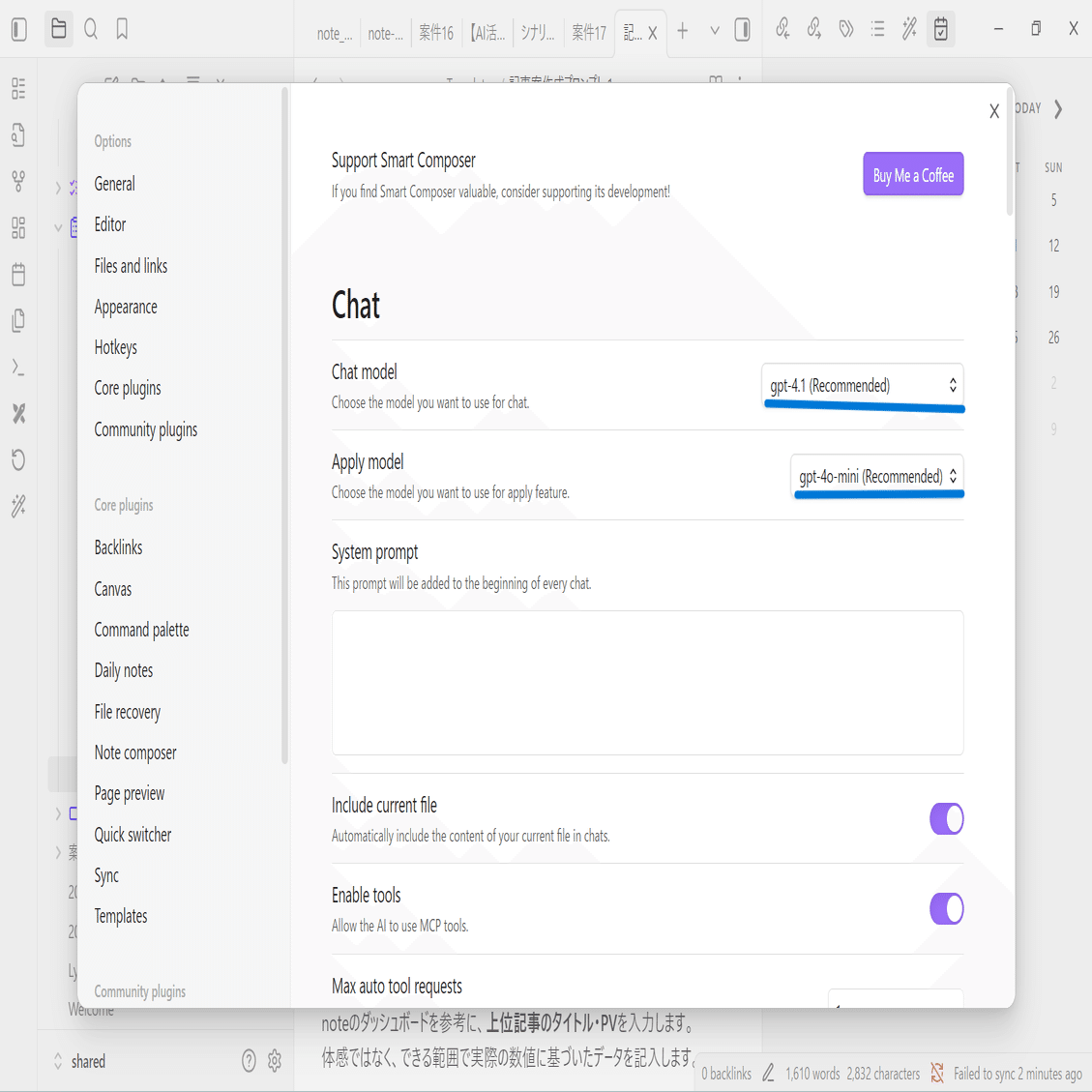Disable the Include current file toggle
This screenshot has height=1092, width=1092.
point(947,819)
